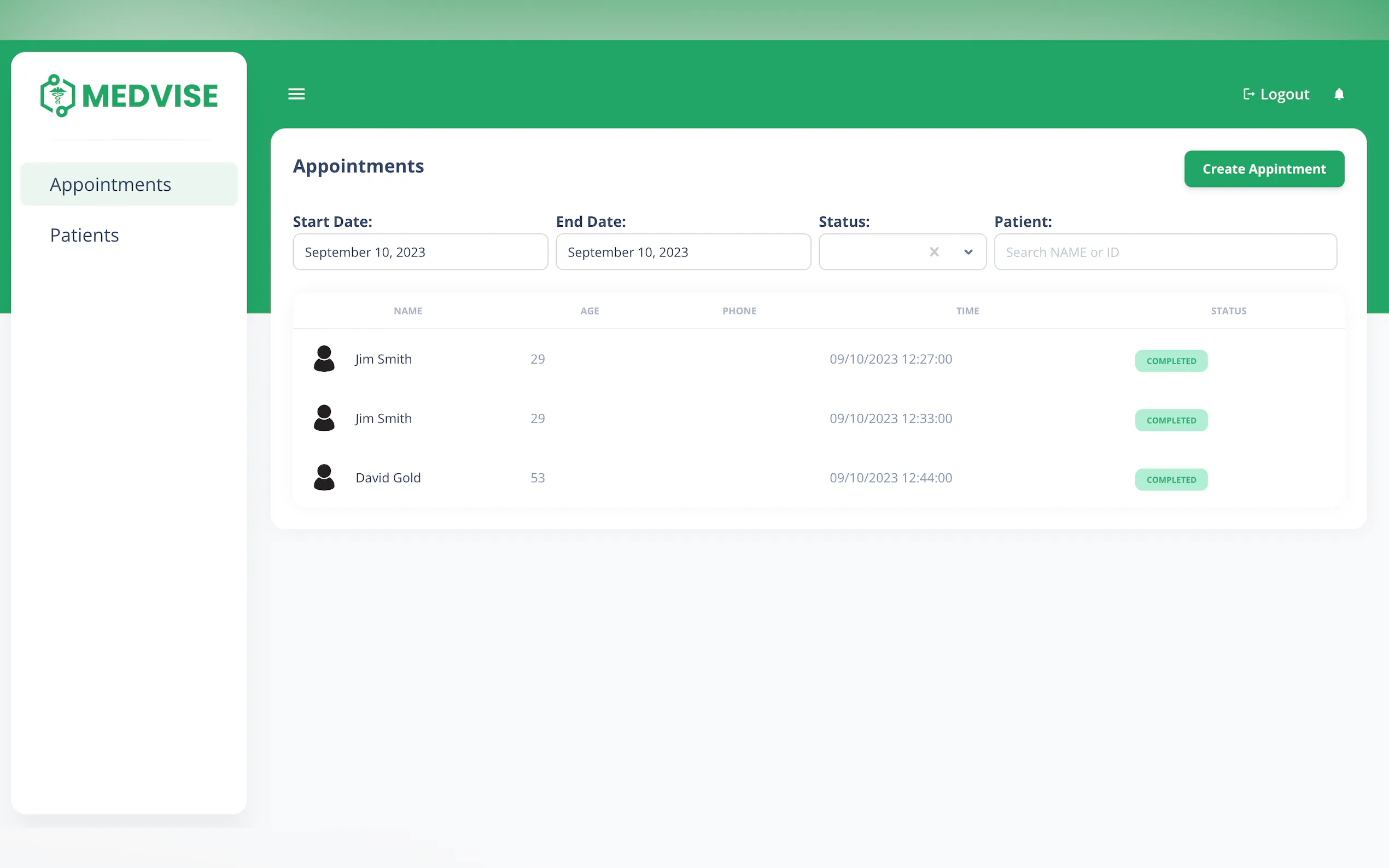Clear the Status filter with the X
This screenshot has height=868, width=1389.
[934, 252]
